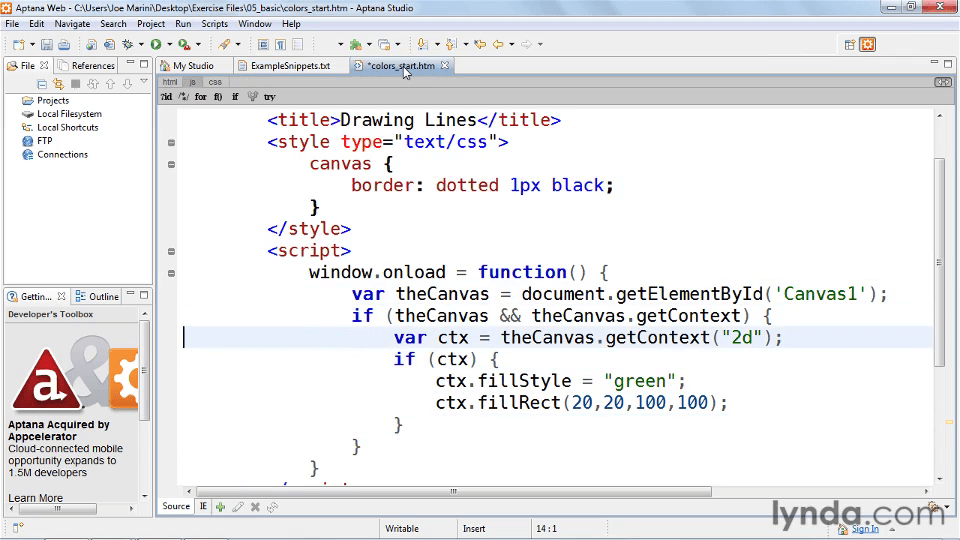Go to Last Edit Location arrow icon
The image size is (960, 540).
point(480,44)
